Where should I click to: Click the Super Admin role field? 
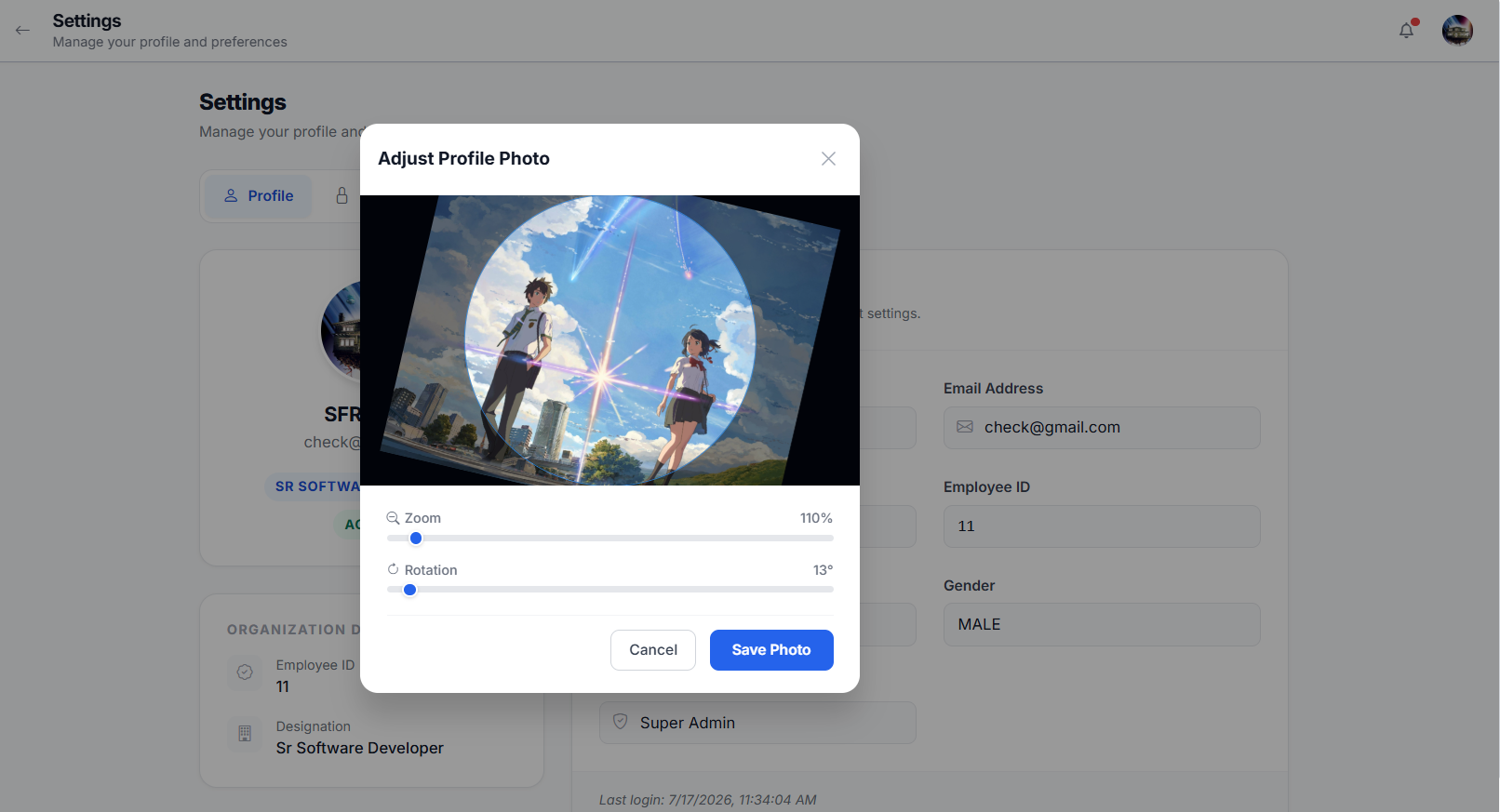tap(757, 723)
